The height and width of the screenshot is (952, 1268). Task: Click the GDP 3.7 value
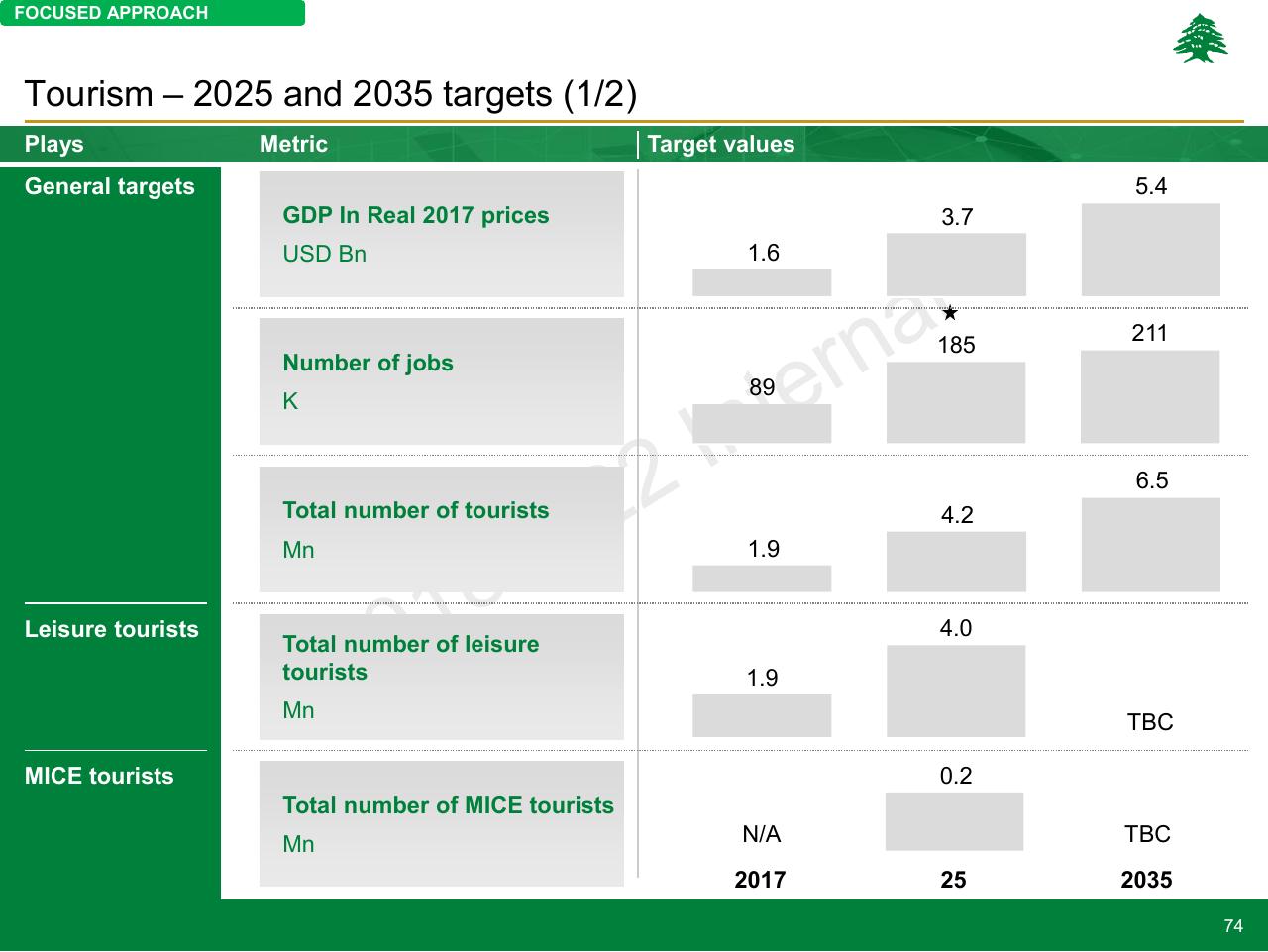[x=957, y=217]
